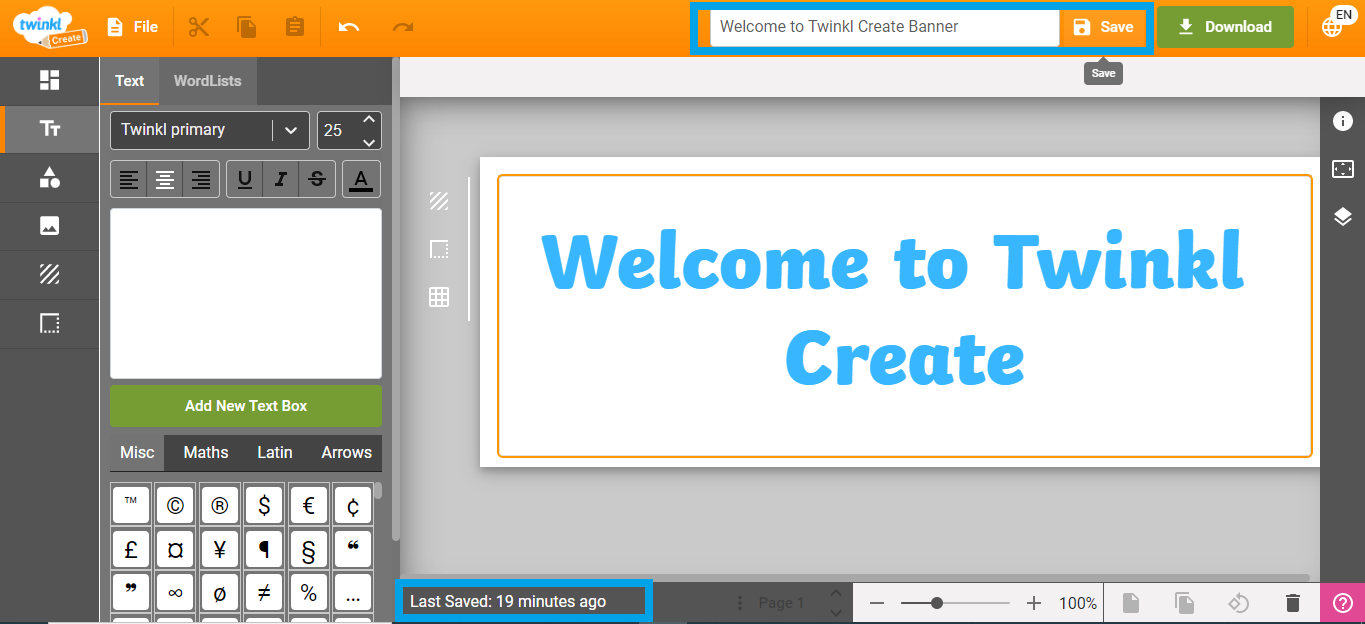The image size is (1365, 624).
Task: Open the templates layout sidebar icon
Action: point(49,80)
